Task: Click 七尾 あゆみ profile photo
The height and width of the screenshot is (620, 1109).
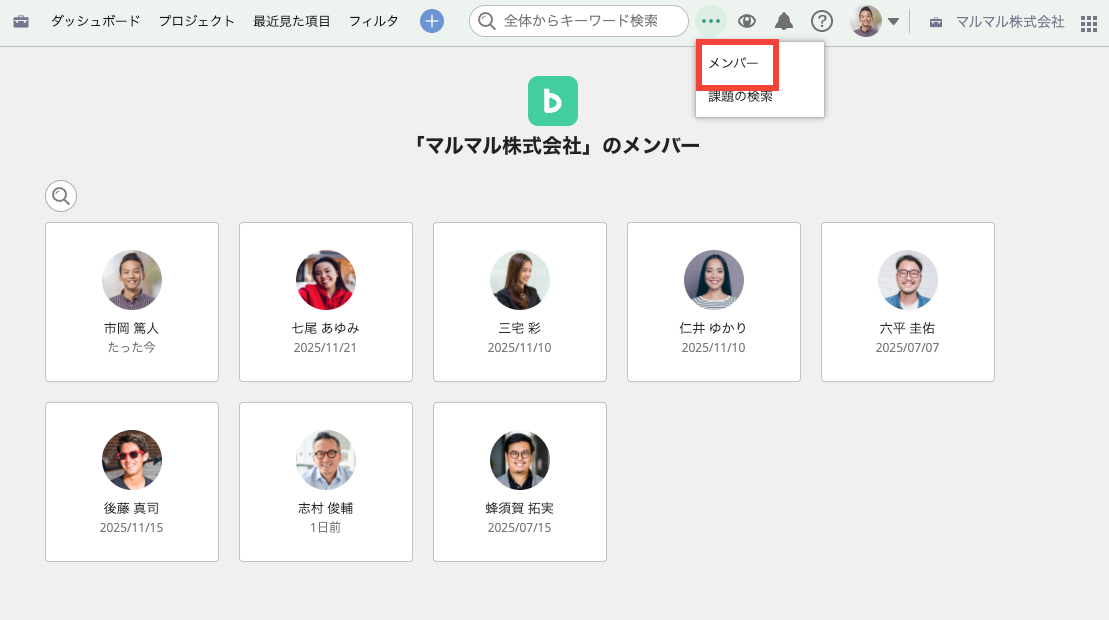Action: click(325, 280)
